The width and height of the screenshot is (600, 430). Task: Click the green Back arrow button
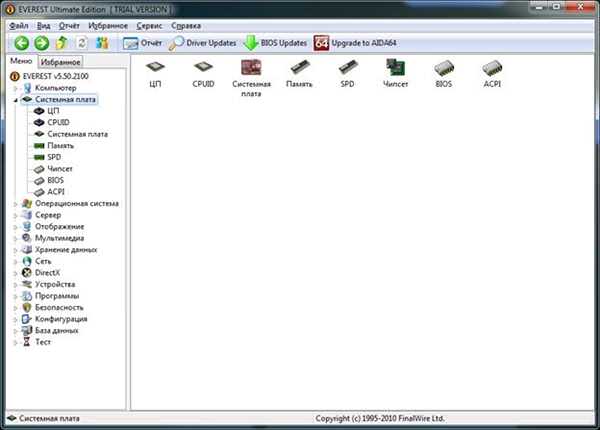pyautogui.click(x=21, y=43)
